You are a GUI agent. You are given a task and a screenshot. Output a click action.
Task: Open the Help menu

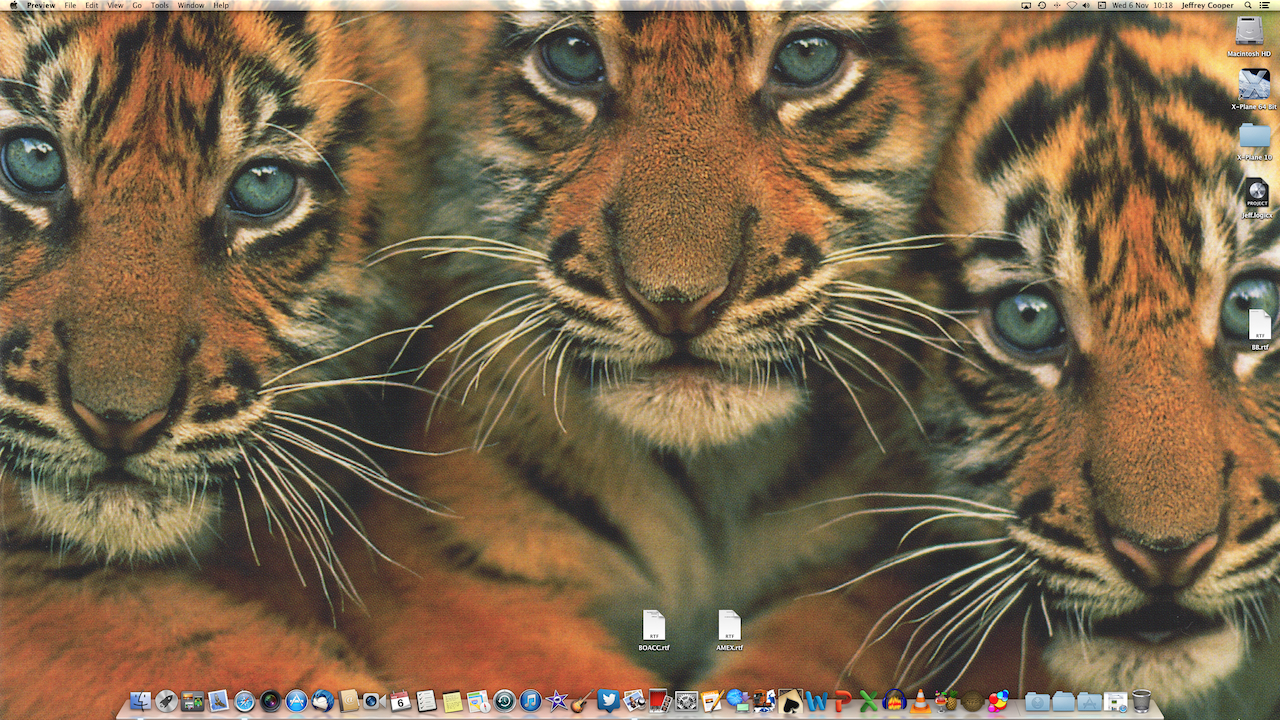pos(221,5)
